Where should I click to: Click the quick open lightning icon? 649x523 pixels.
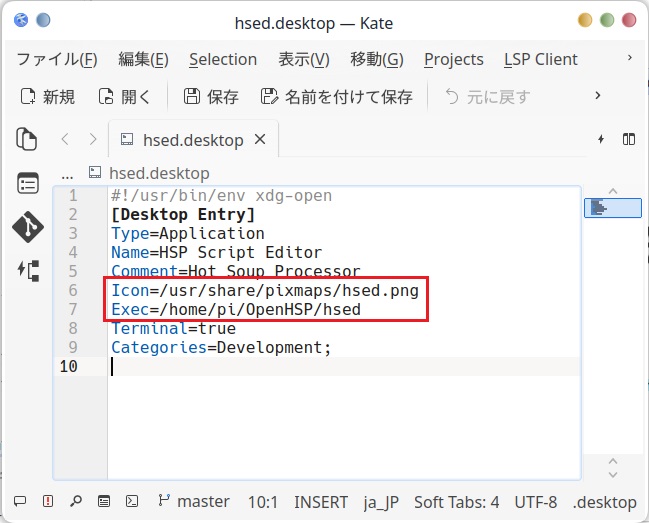coord(601,139)
